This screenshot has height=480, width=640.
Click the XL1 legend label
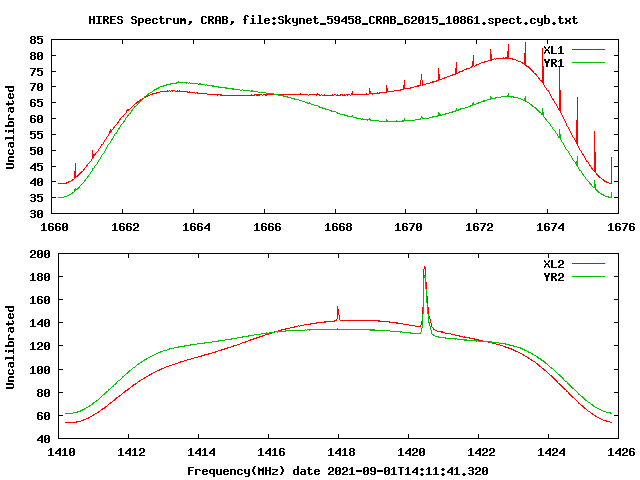pyautogui.click(x=554, y=50)
